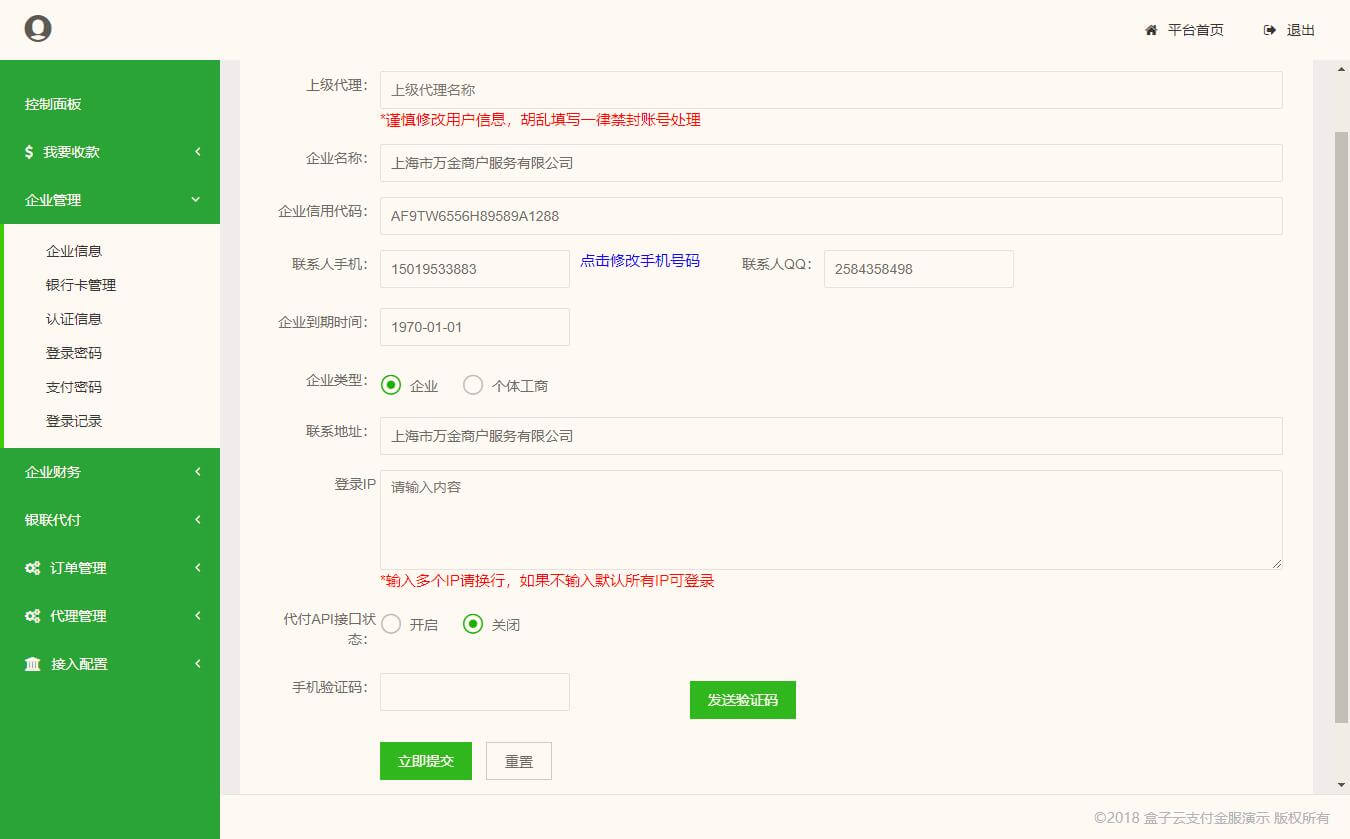Click the home icon beside 平台首页
The image size is (1350, 839).
tap(1151, 30)
